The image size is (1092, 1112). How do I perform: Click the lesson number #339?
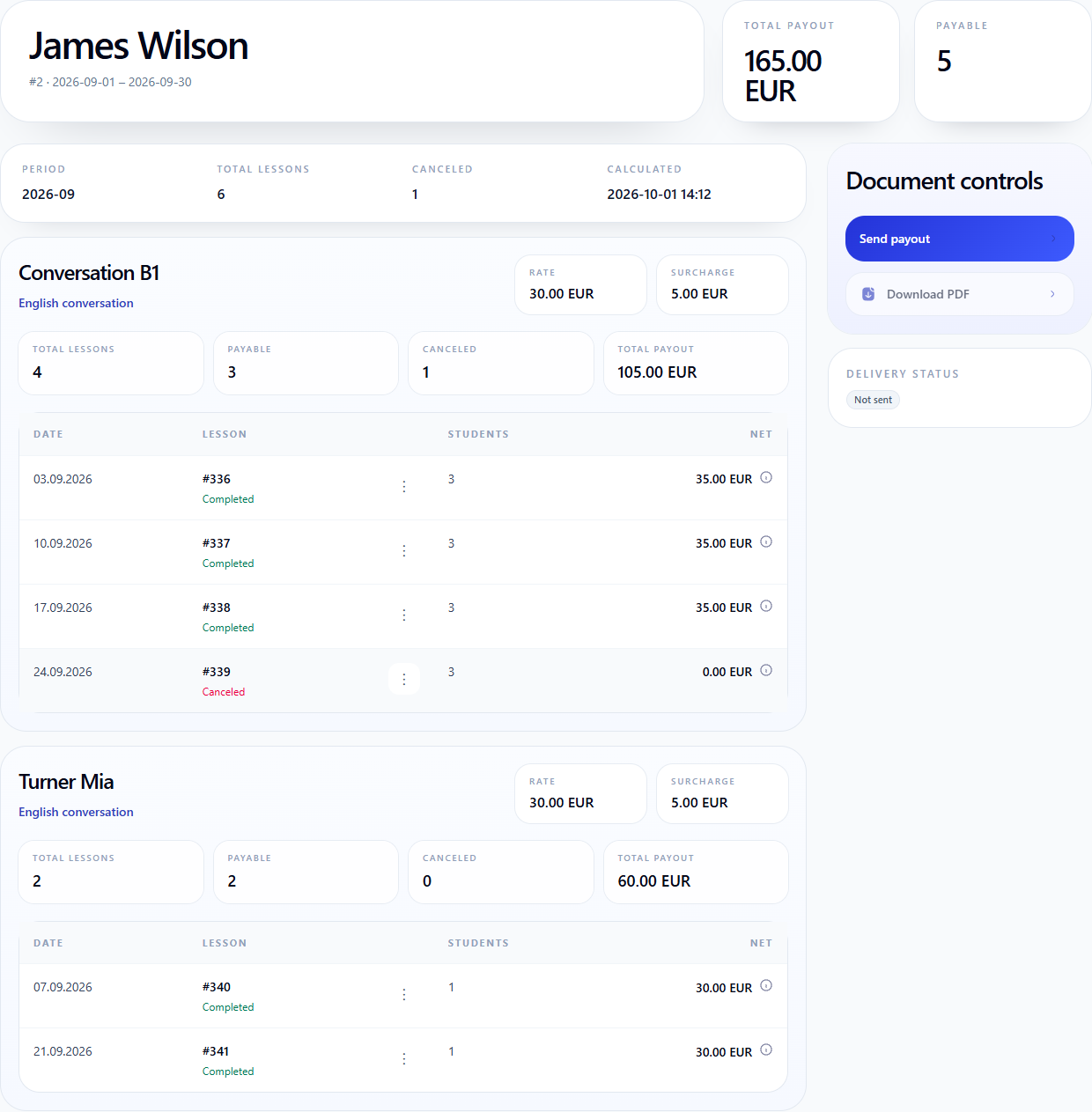(x=217, y=672)
